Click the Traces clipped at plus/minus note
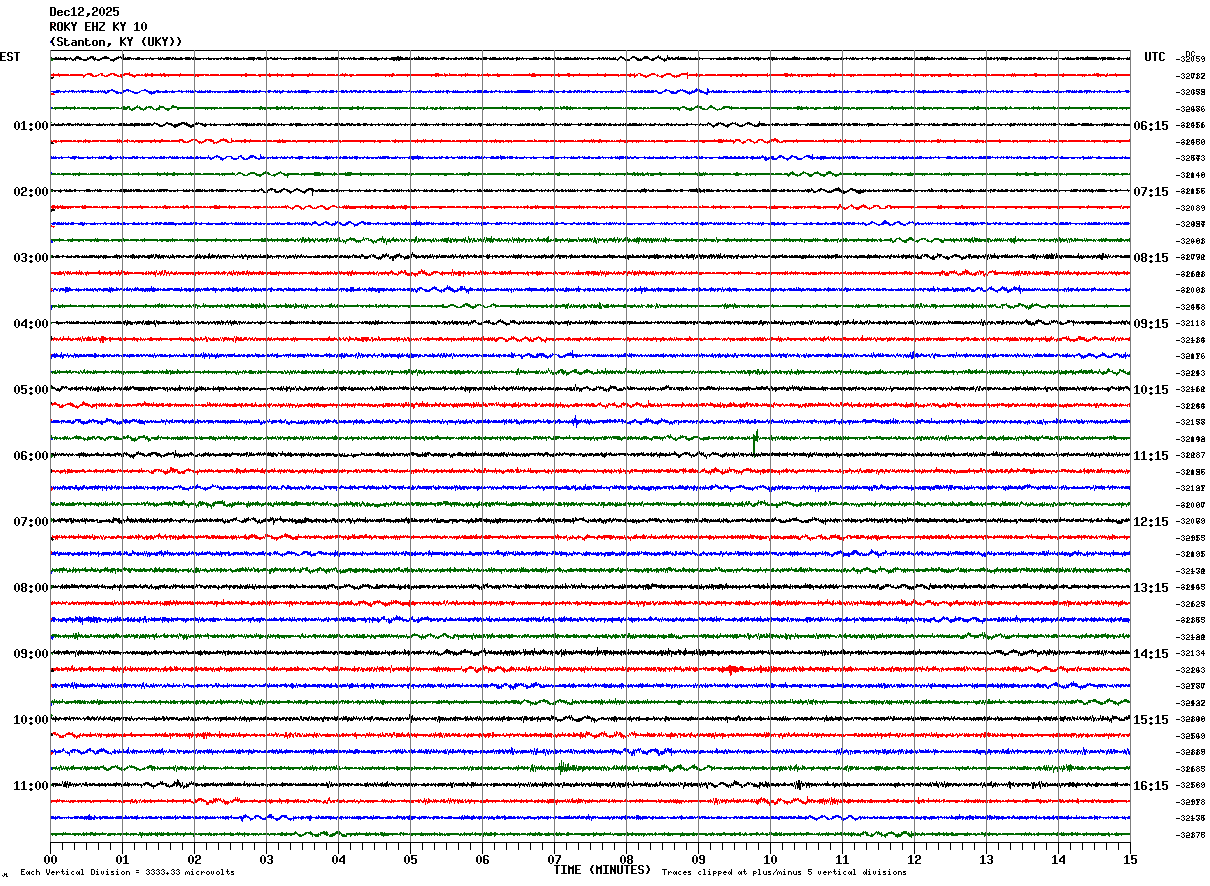The height and width of the screenshot is (886, 1210). [784, 873]
